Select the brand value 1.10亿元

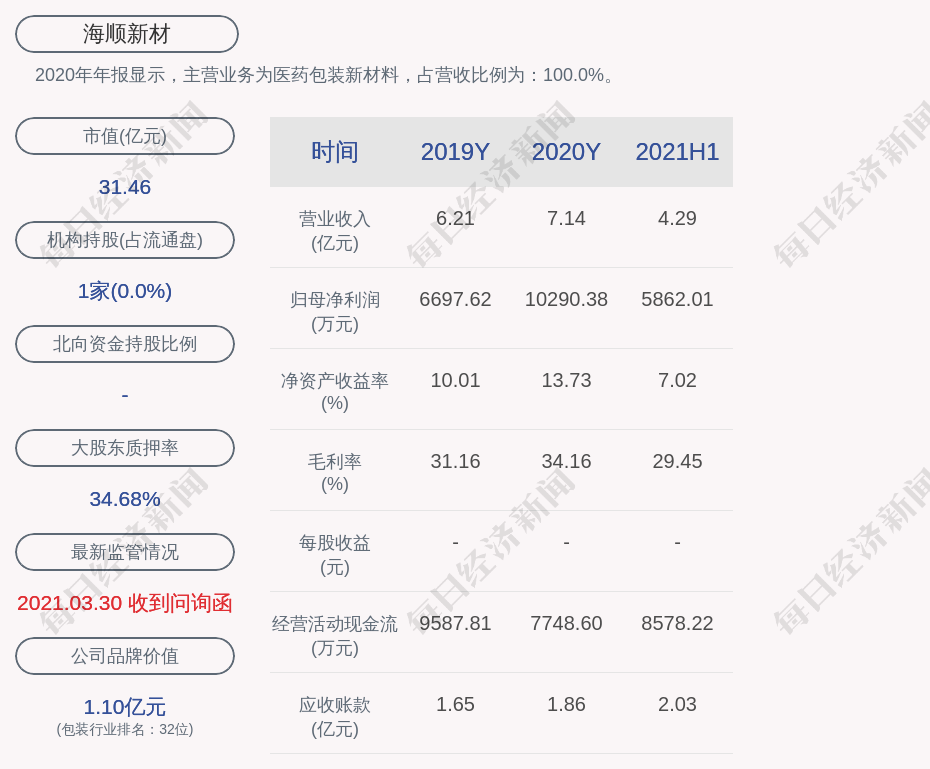click(x=125, y=707)
